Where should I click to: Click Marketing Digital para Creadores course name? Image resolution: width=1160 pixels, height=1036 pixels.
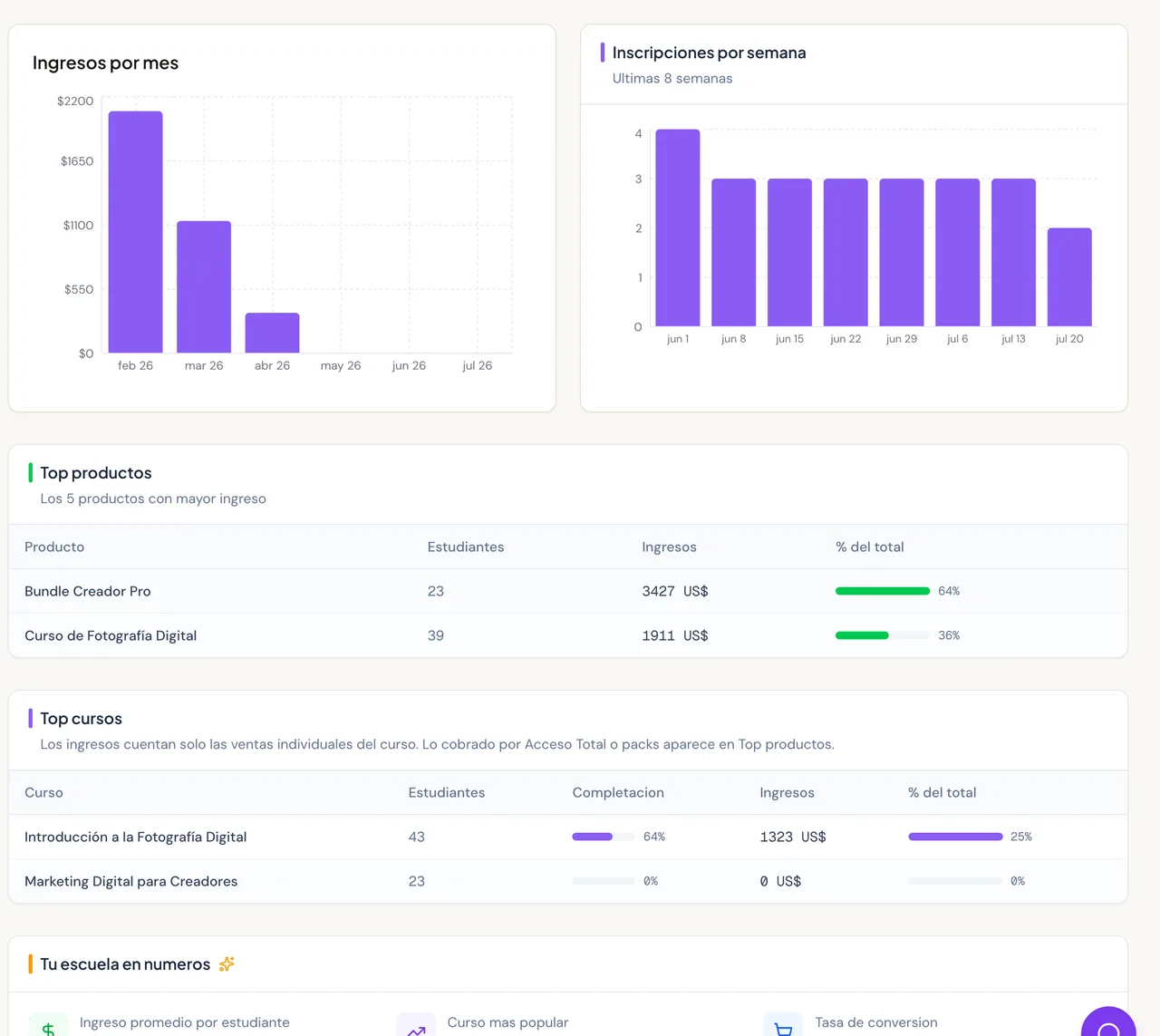tap(130, 881)
